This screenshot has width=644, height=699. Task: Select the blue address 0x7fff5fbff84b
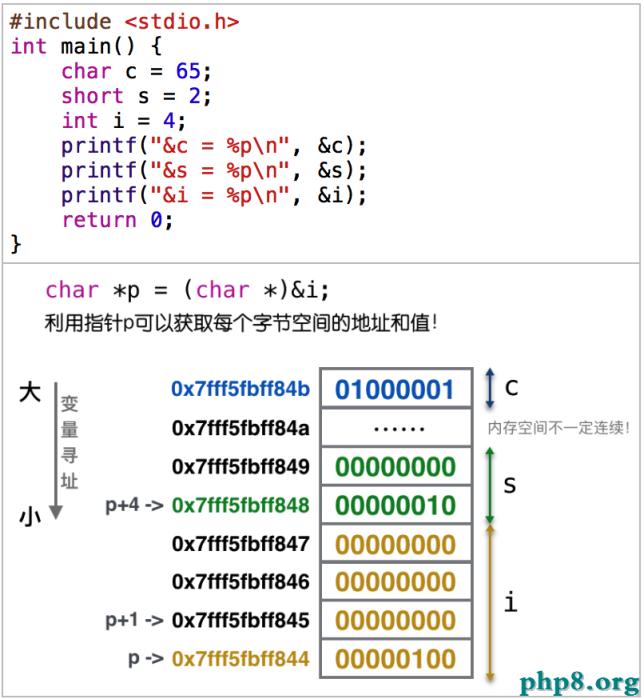click(x=241, y=389)
